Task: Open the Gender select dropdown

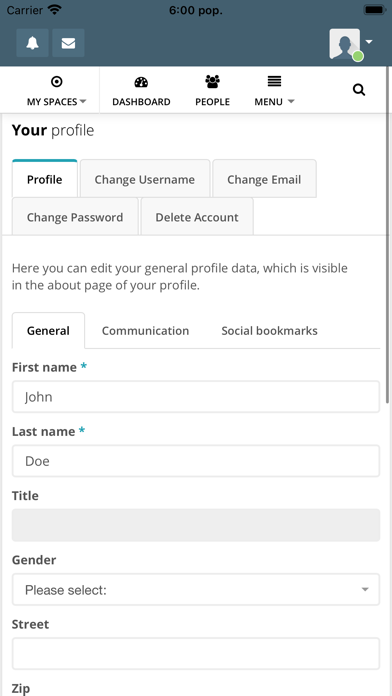Action: click(x=196, y=589)
